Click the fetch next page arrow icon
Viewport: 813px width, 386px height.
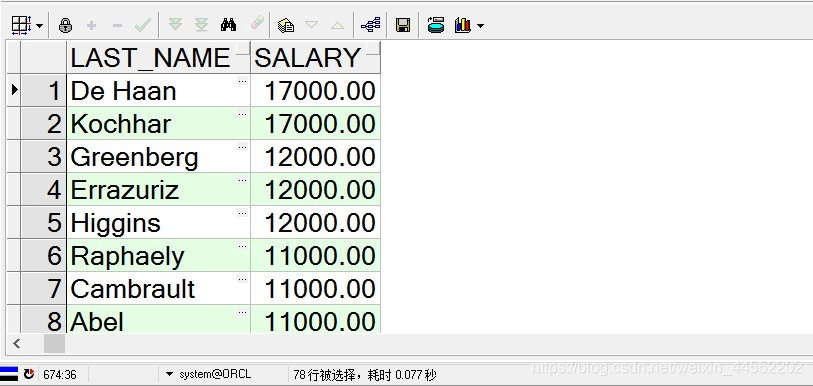coord(175,24)
